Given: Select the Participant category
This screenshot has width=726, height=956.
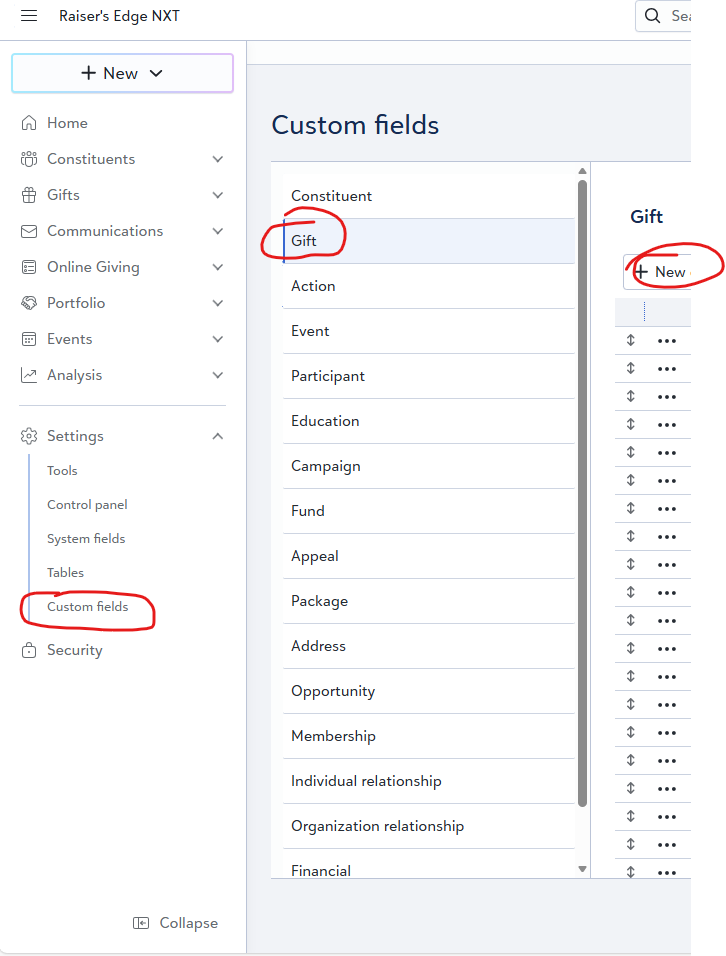Looking at the screenshot, I should (x=429, y=376).
